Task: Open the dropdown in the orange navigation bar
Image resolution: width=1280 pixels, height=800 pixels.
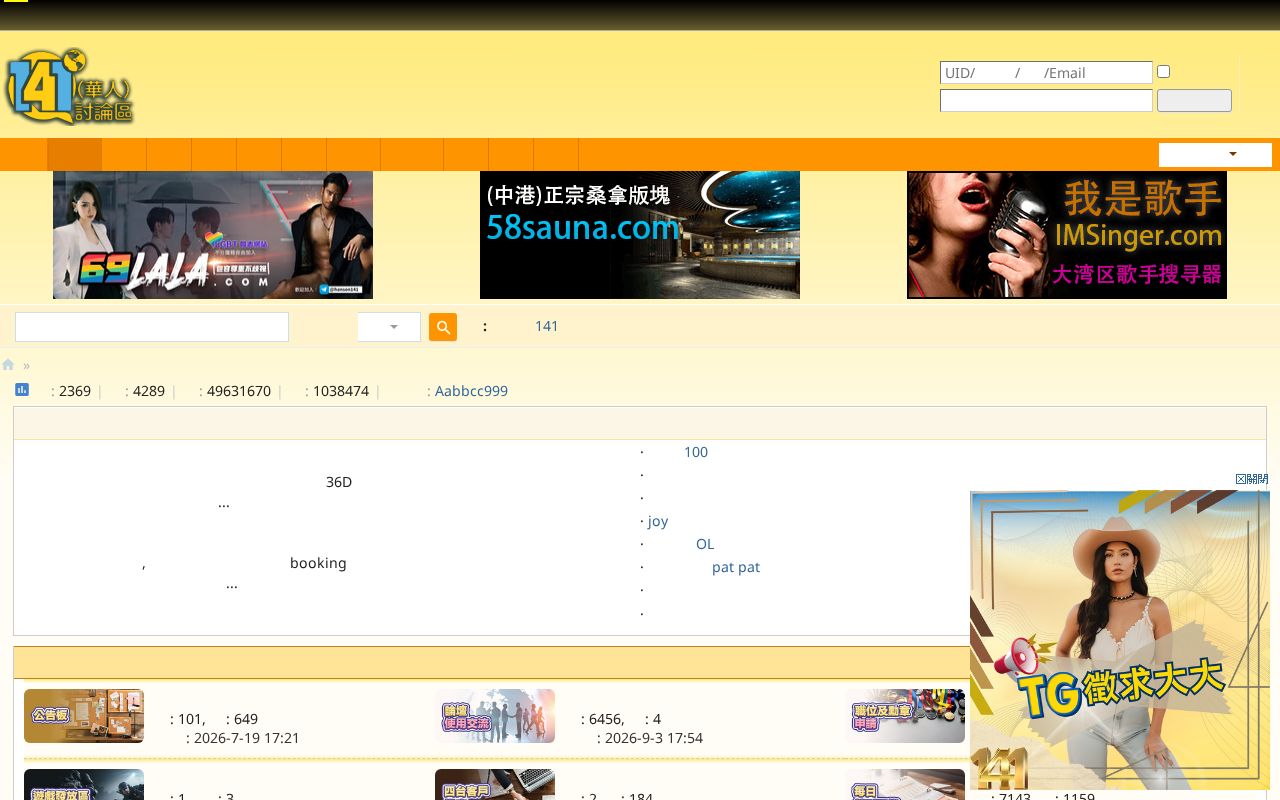Action: (x=1215, y=155)
